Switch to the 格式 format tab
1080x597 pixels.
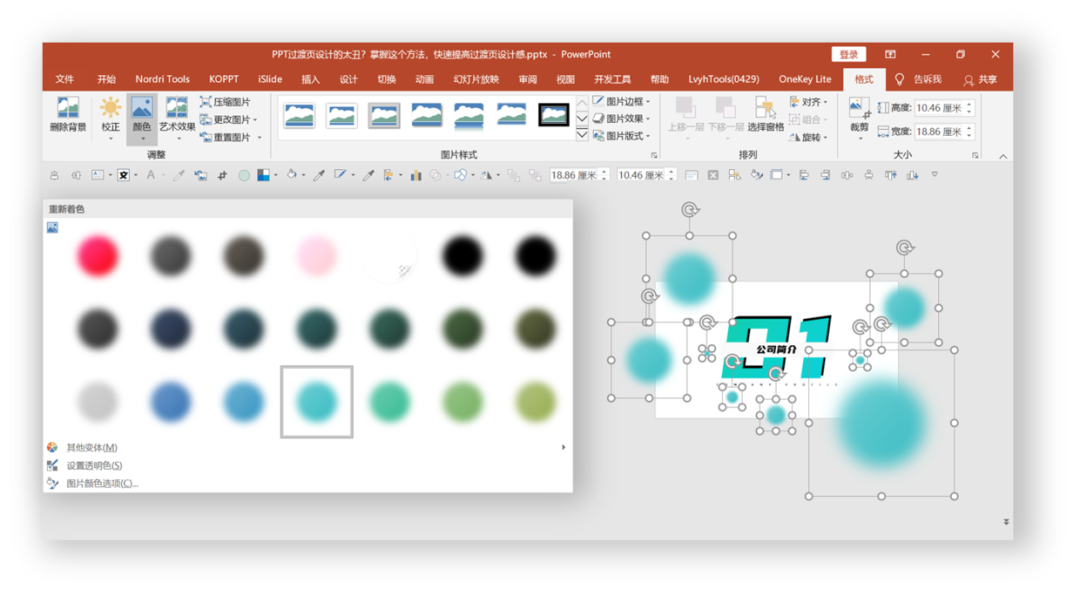click(x=864, y=79)
